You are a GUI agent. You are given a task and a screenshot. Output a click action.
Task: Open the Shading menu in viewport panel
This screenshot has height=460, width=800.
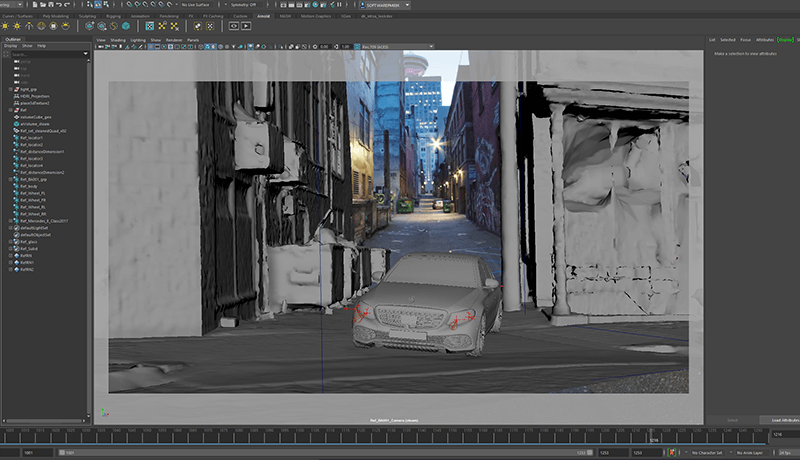point(118,40)
